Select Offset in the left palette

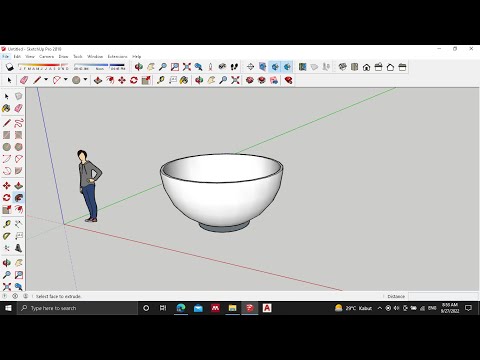pos(18,210)
